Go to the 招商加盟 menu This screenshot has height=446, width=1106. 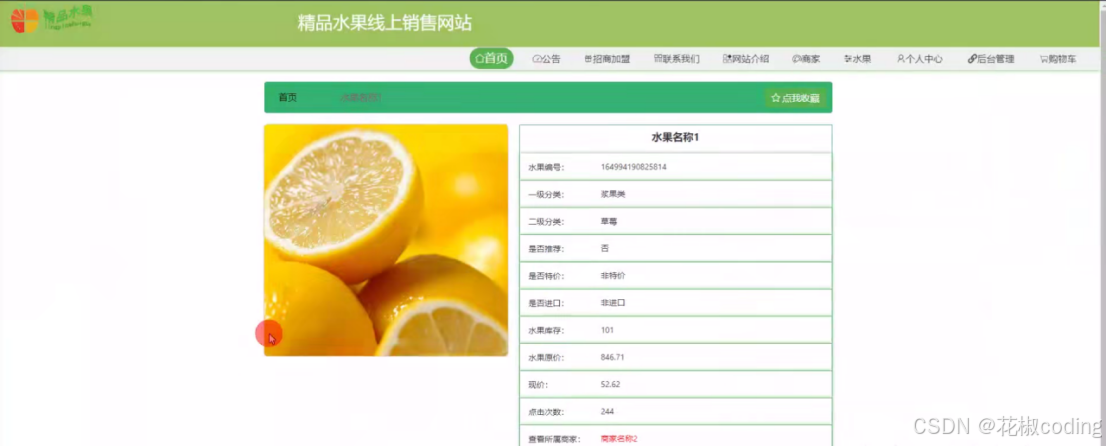[x=607, y=59]
